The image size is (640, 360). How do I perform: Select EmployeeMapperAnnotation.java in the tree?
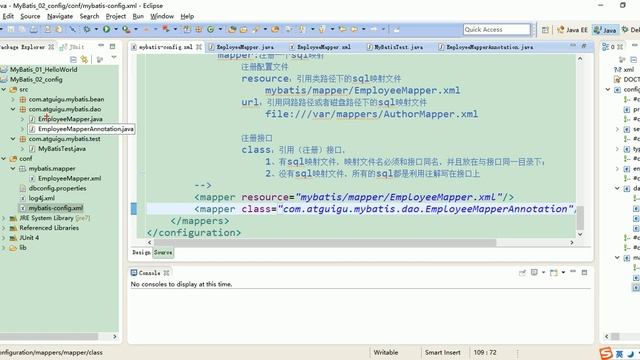86,129
